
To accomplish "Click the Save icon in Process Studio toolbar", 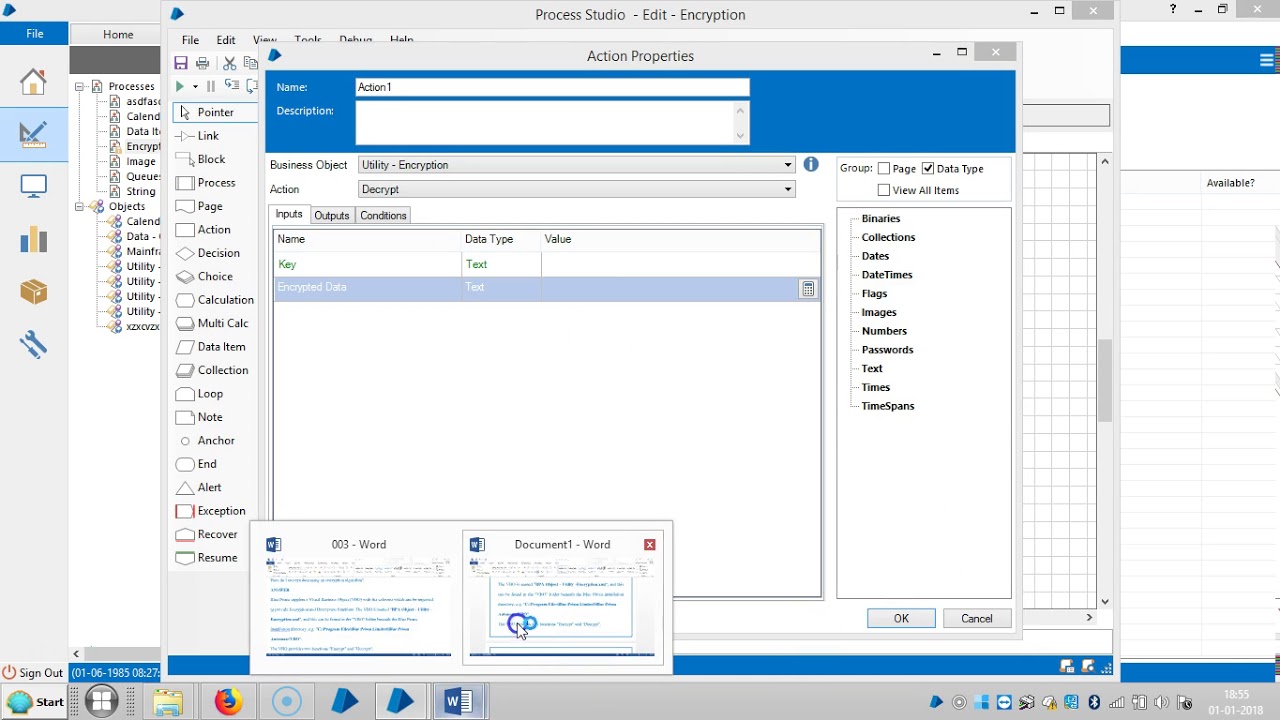I will coord(181,63).
